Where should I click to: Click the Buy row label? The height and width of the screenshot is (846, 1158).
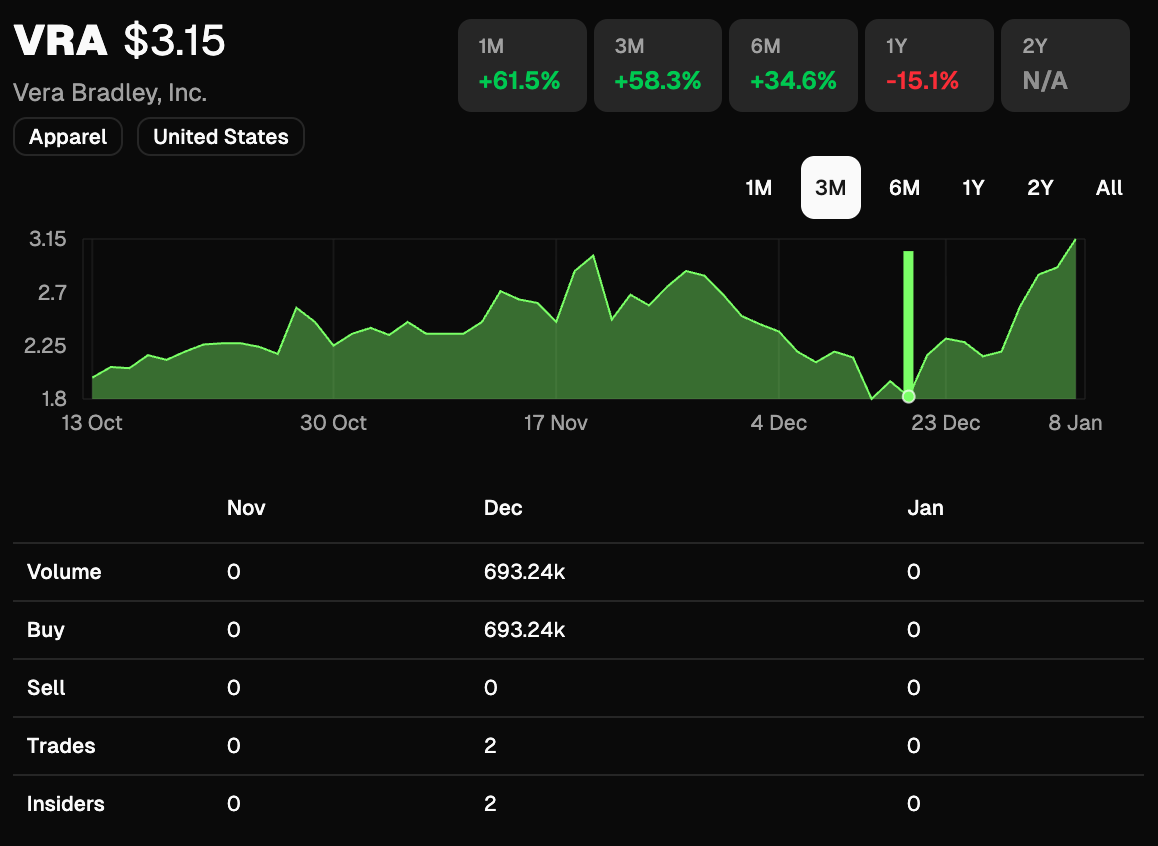pos(46,630)
